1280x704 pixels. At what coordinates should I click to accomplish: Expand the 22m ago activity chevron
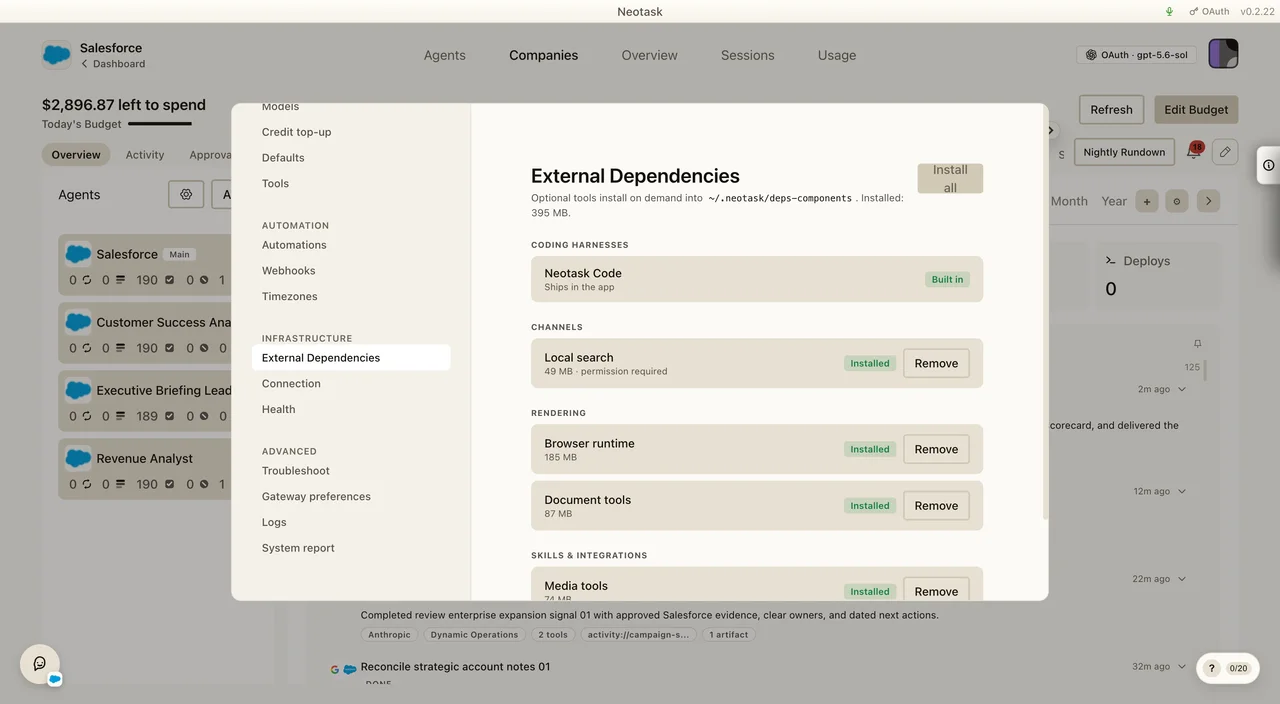(1182, 579)
